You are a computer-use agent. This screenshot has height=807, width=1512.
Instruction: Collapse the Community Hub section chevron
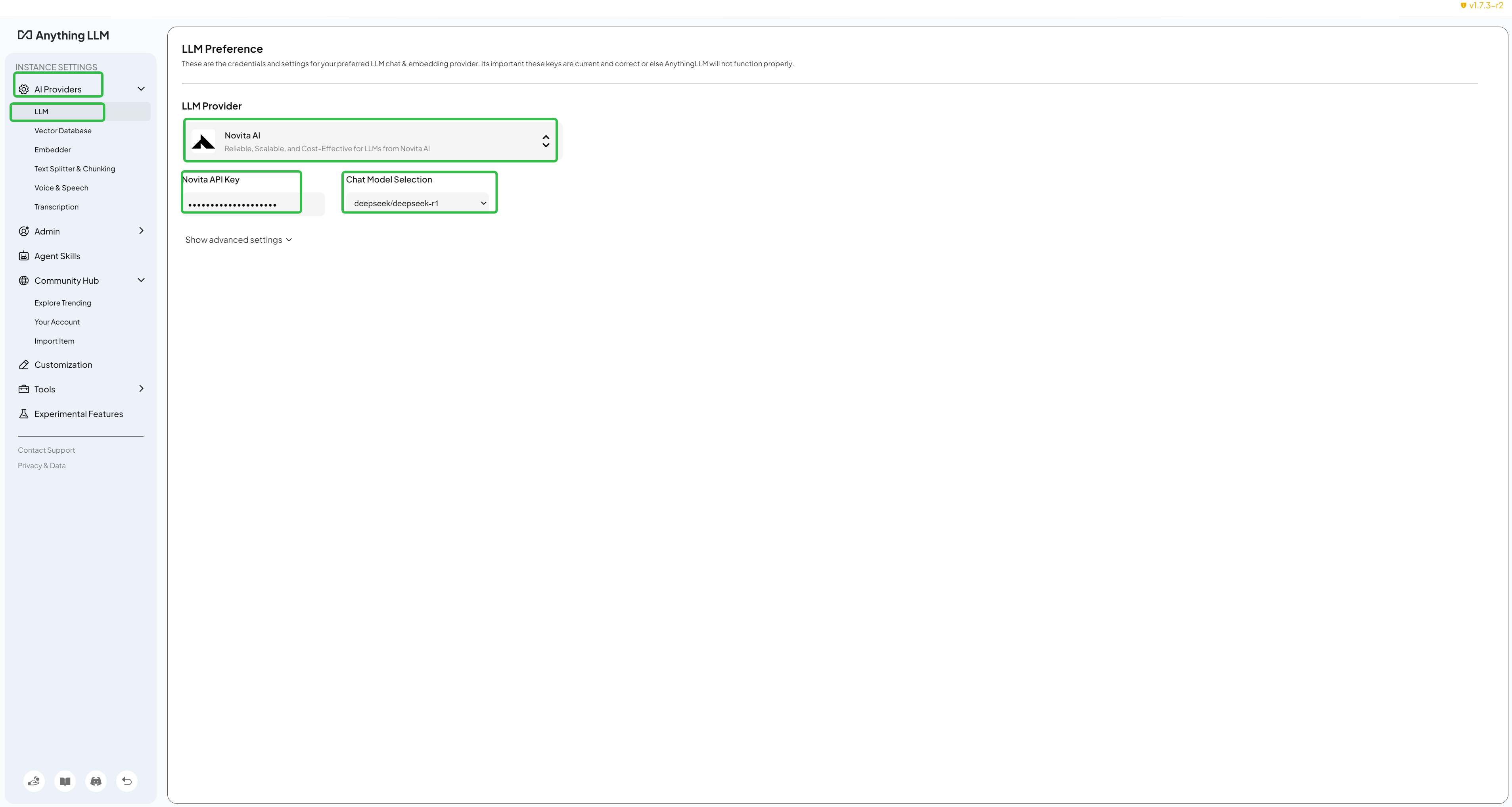pos(141,280)
